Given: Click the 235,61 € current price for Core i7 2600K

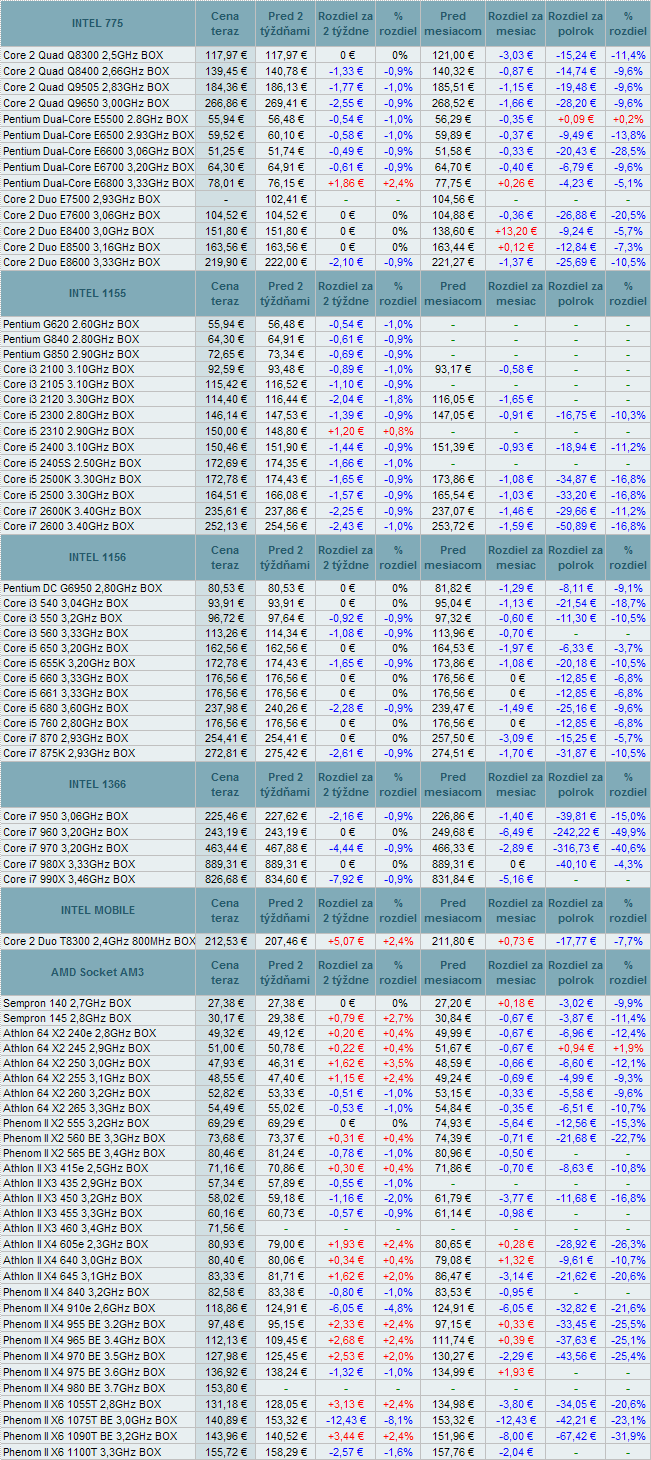Looking at the screenshot, I should click(225, 511).
